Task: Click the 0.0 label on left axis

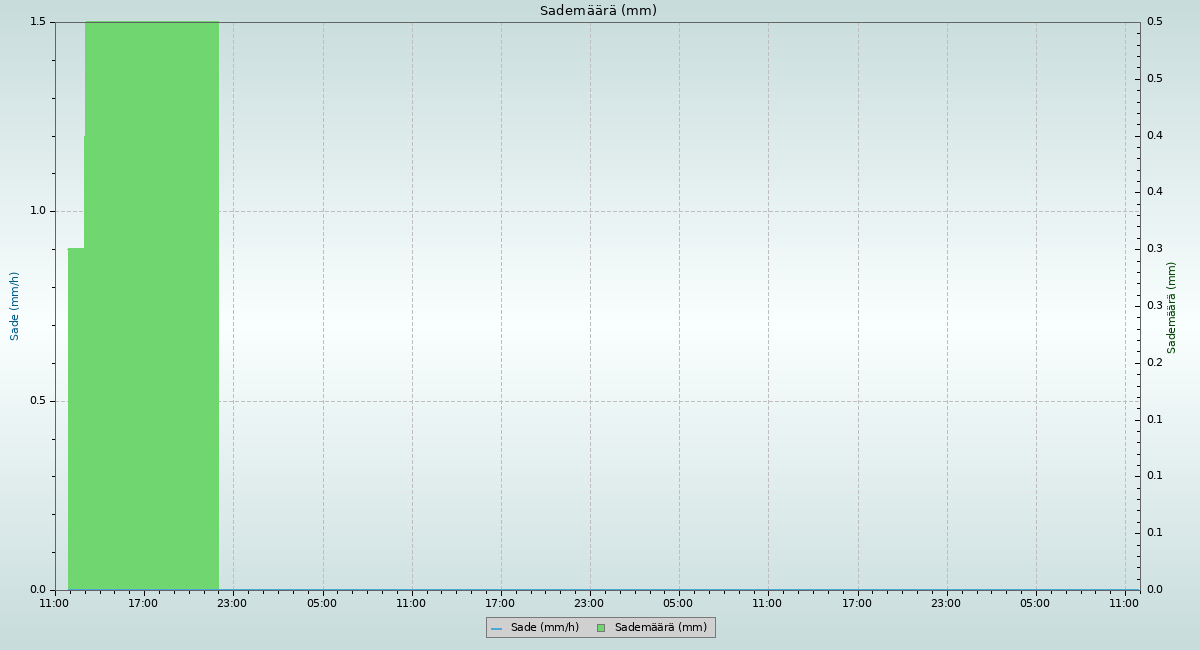Action: click(x=39, y=590)
